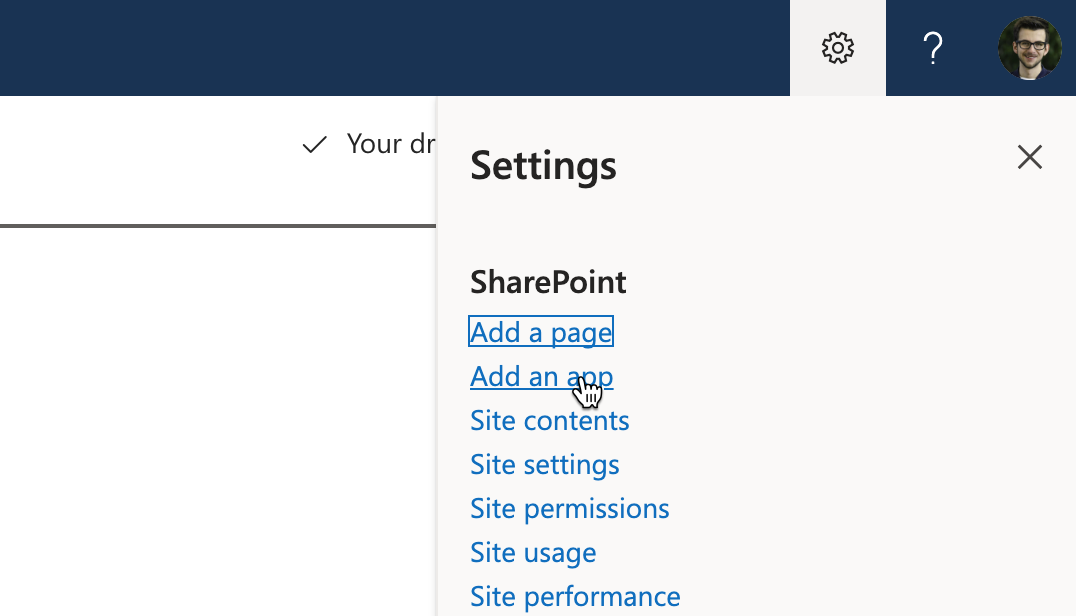
Task: Check the Site performance link
Action: [x=575, y=597]
